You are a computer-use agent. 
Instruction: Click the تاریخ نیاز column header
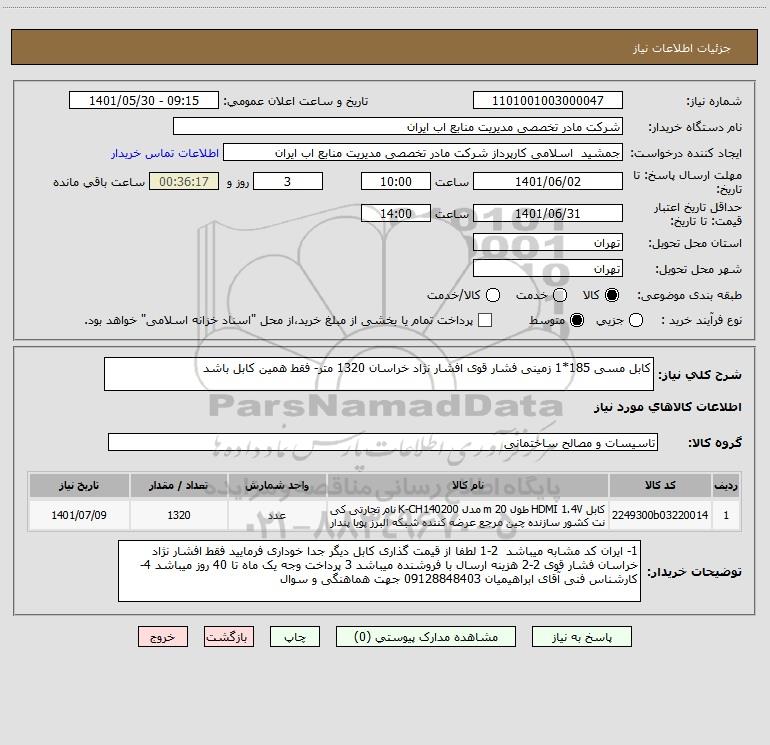(x=79, y=485)
